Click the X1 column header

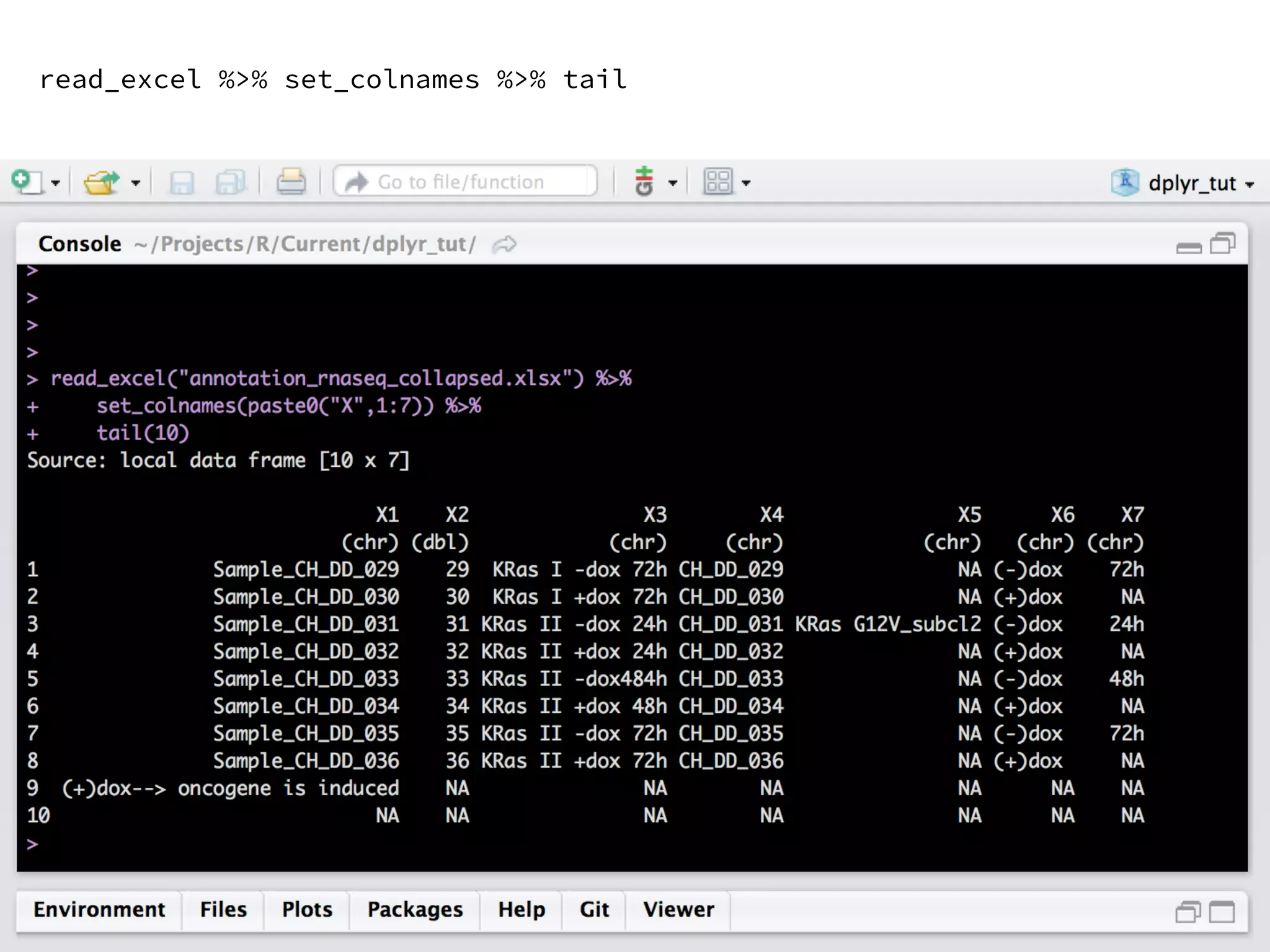(388, 514)
